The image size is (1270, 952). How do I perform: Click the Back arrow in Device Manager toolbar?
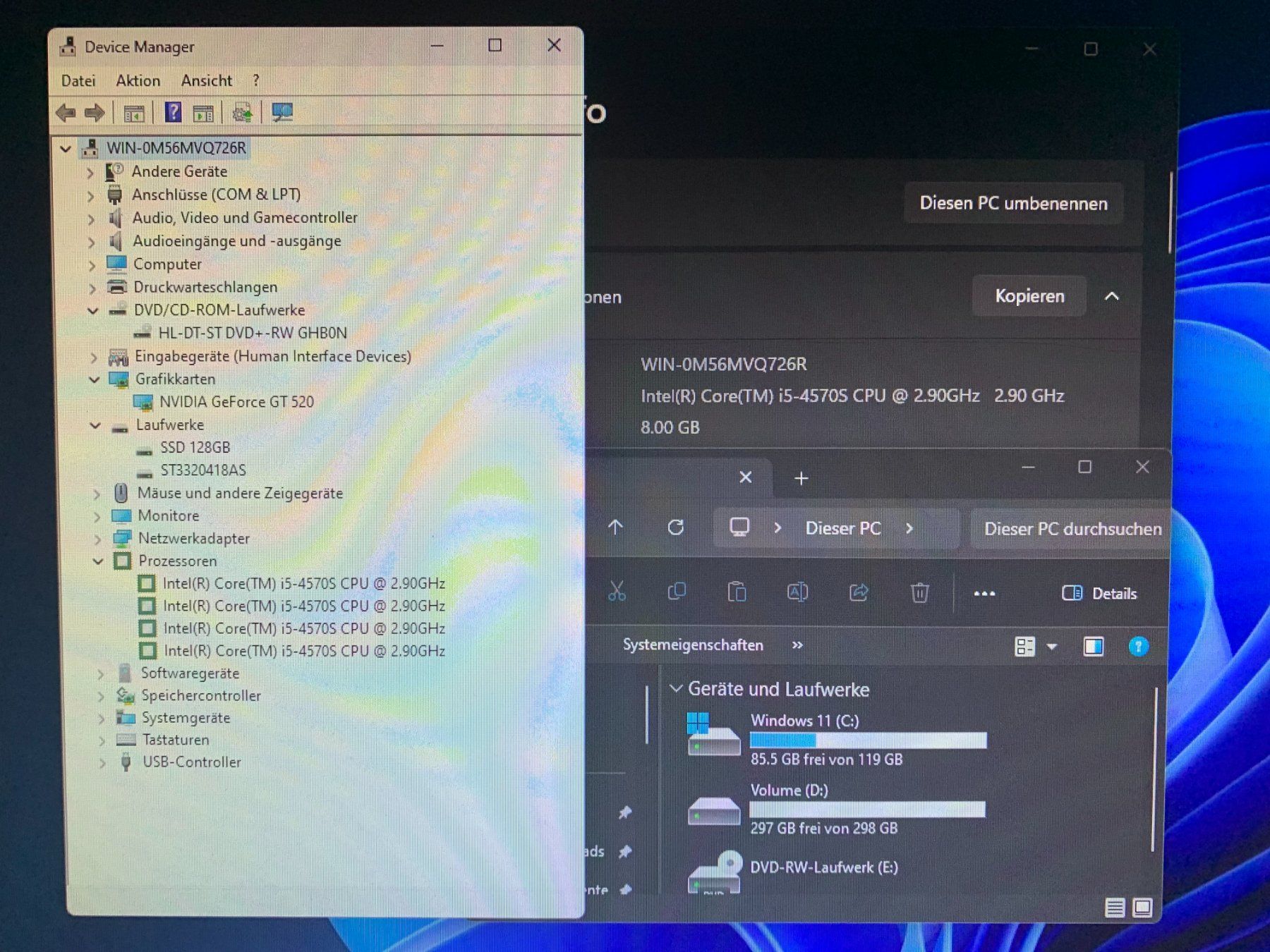pyautogui.click(x=66, y=113)
